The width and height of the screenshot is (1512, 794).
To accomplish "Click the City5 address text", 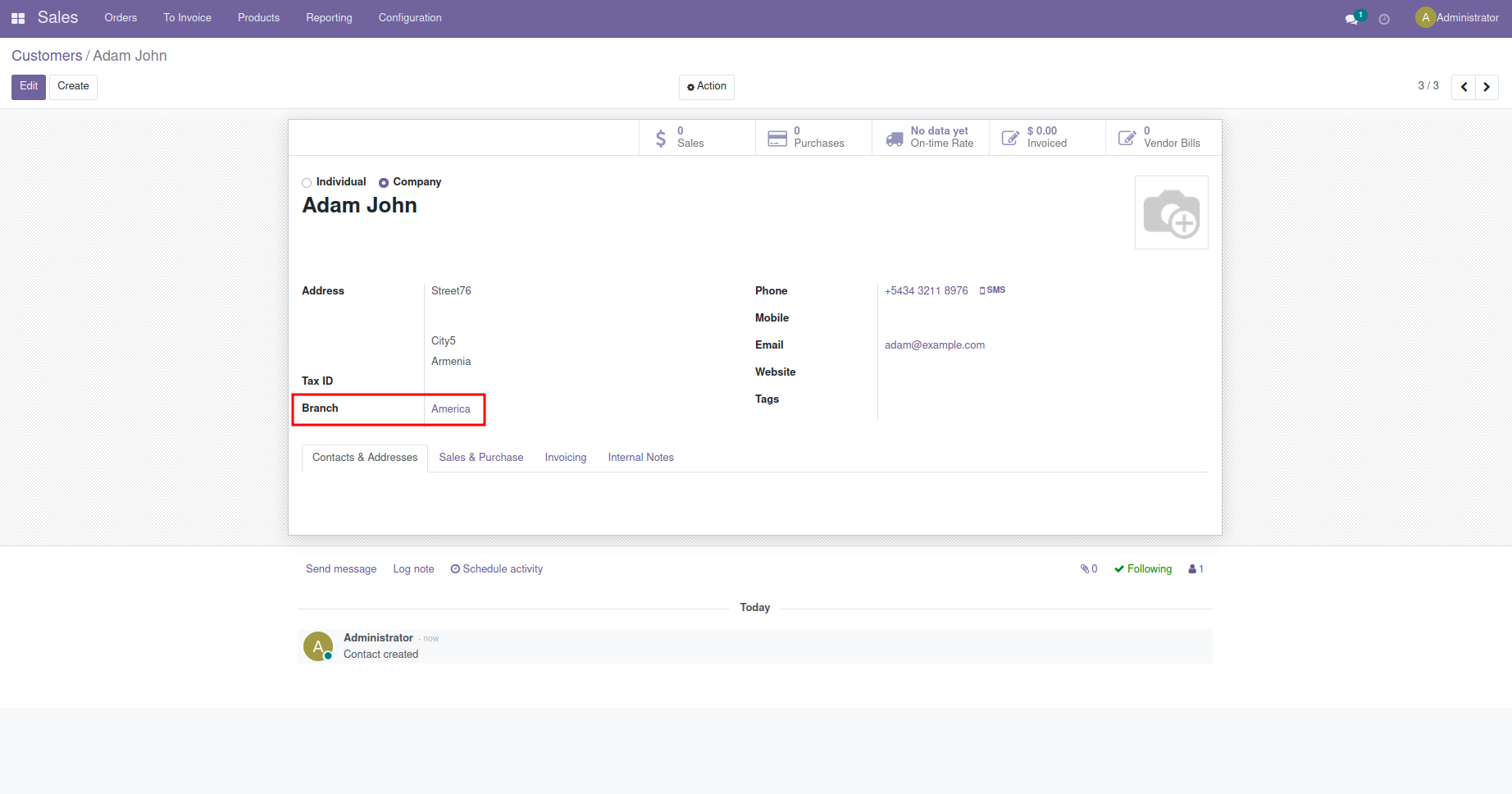I will [444, 341].
